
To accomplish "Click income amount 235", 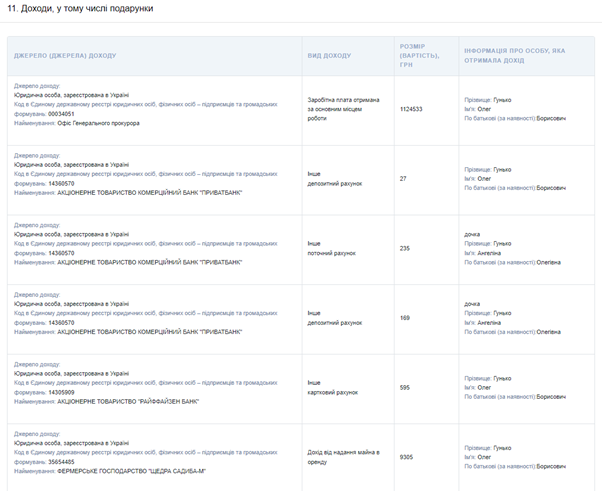I will 405,248.
